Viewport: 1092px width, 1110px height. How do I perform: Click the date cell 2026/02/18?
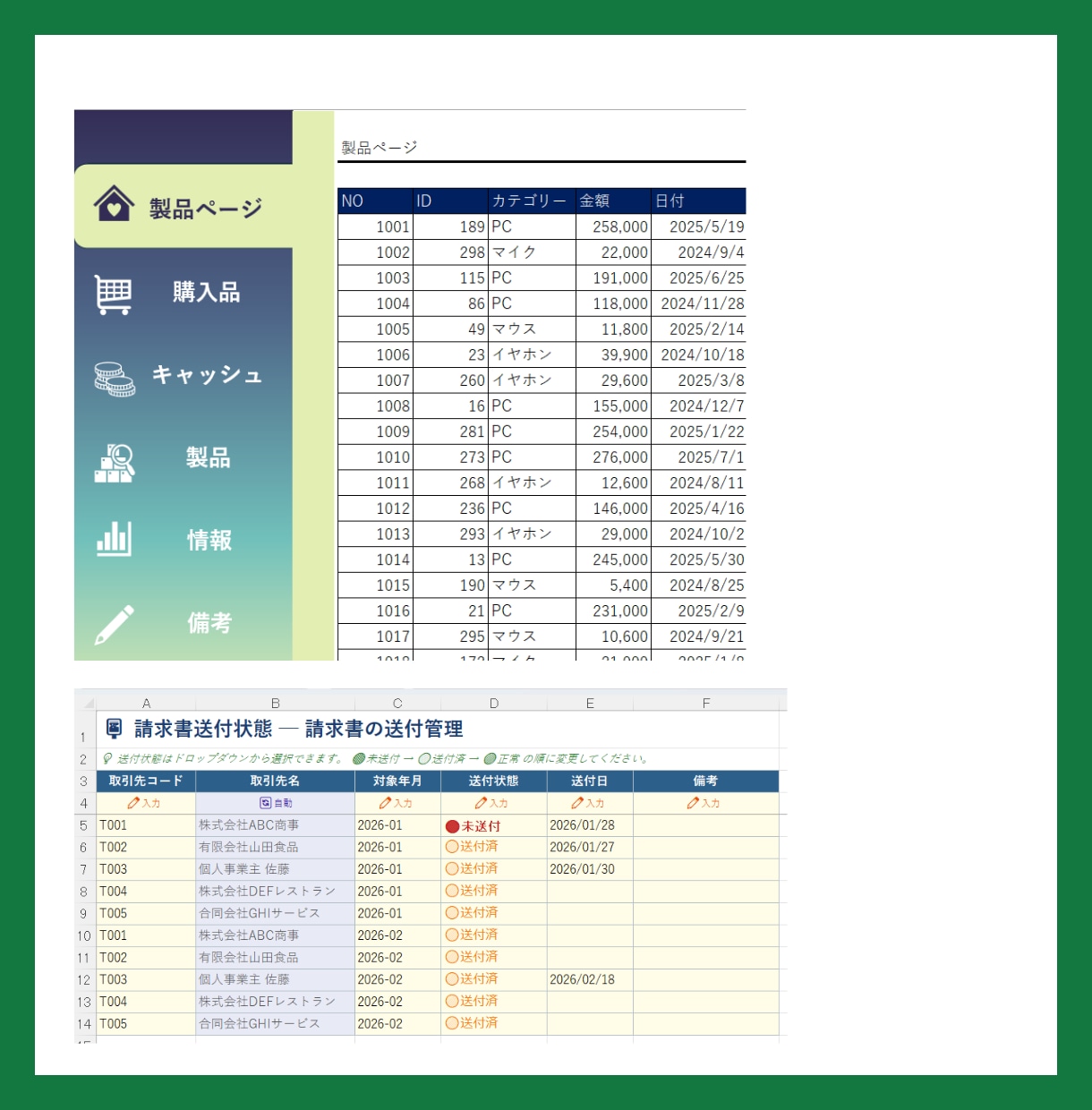(589, 979)
